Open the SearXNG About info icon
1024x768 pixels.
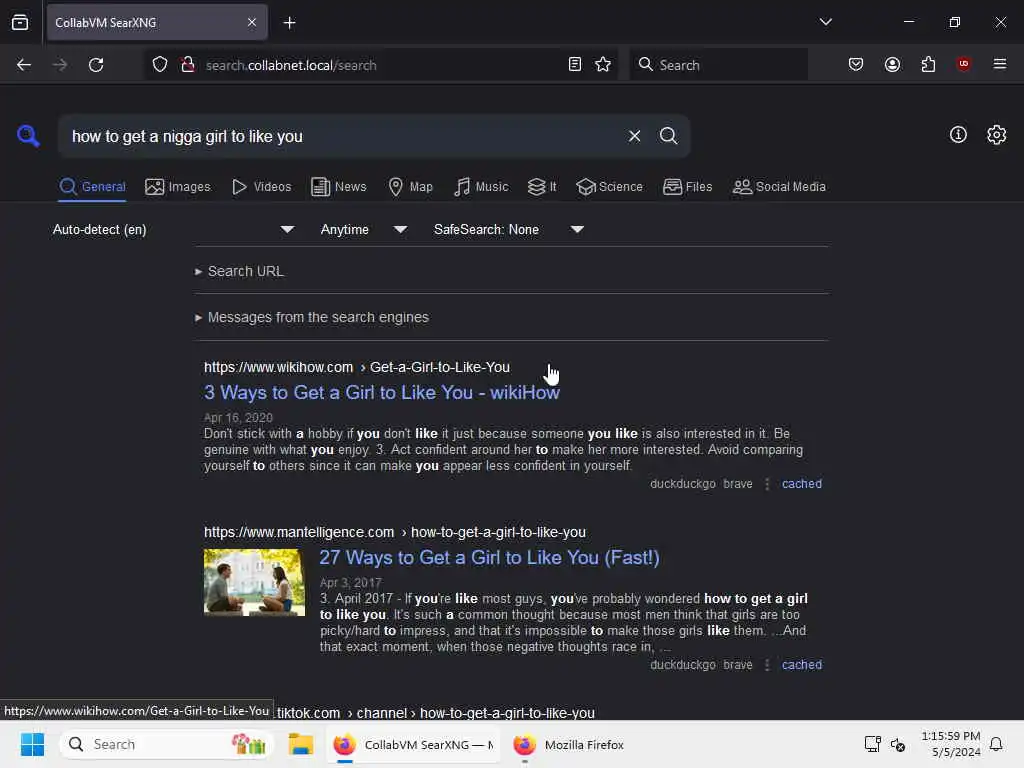click(958, 135)
